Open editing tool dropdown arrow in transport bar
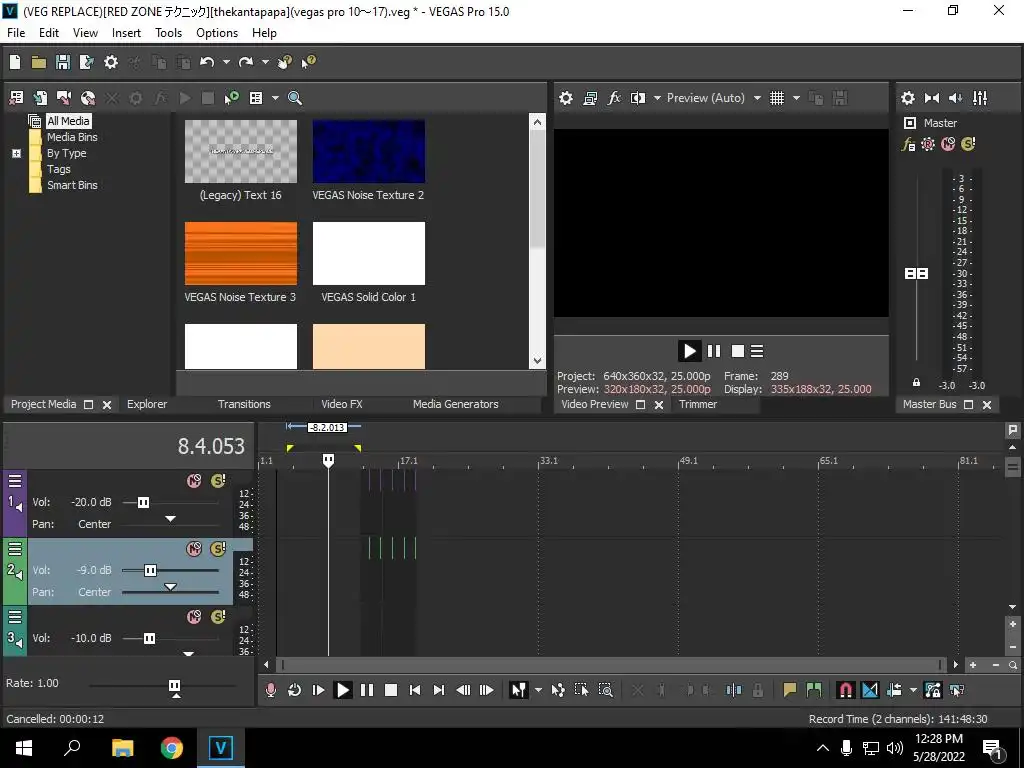This screenshot has width=1024, height=768. click(538, 690)
